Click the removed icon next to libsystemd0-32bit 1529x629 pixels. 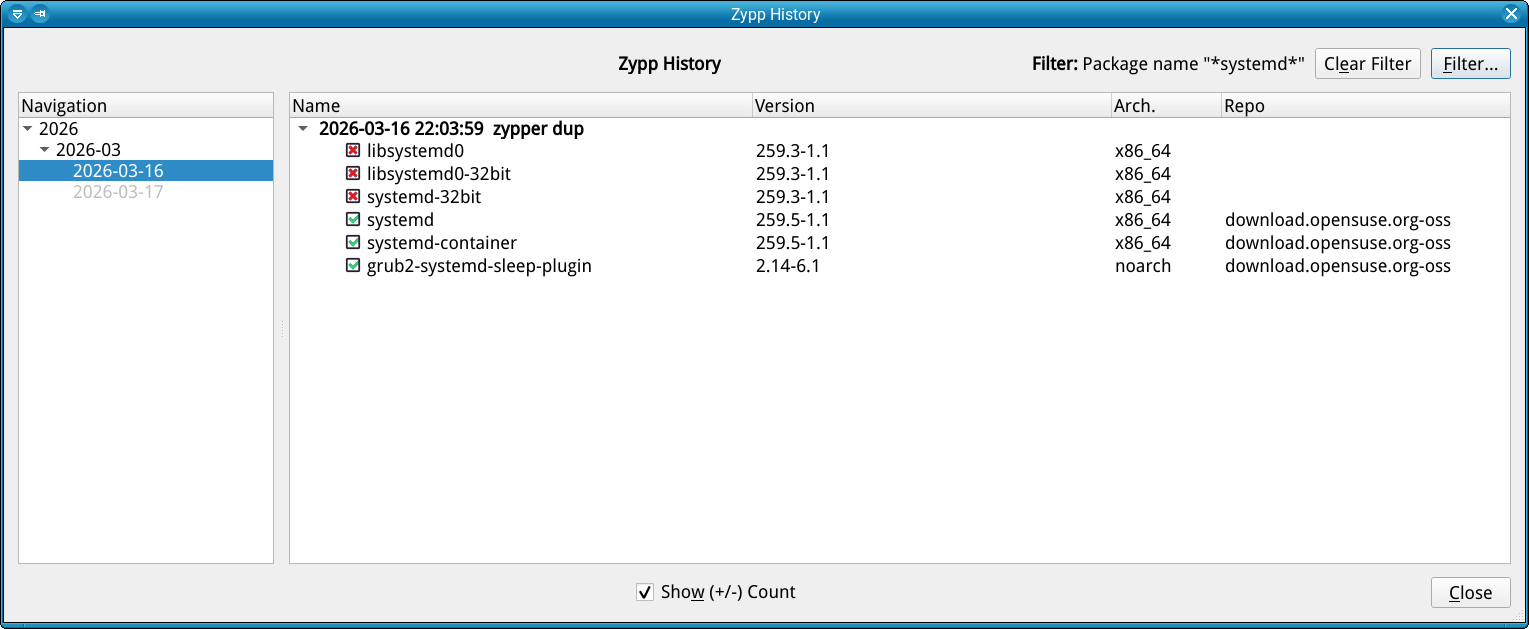pyautogui.click(x=353, y=174)
